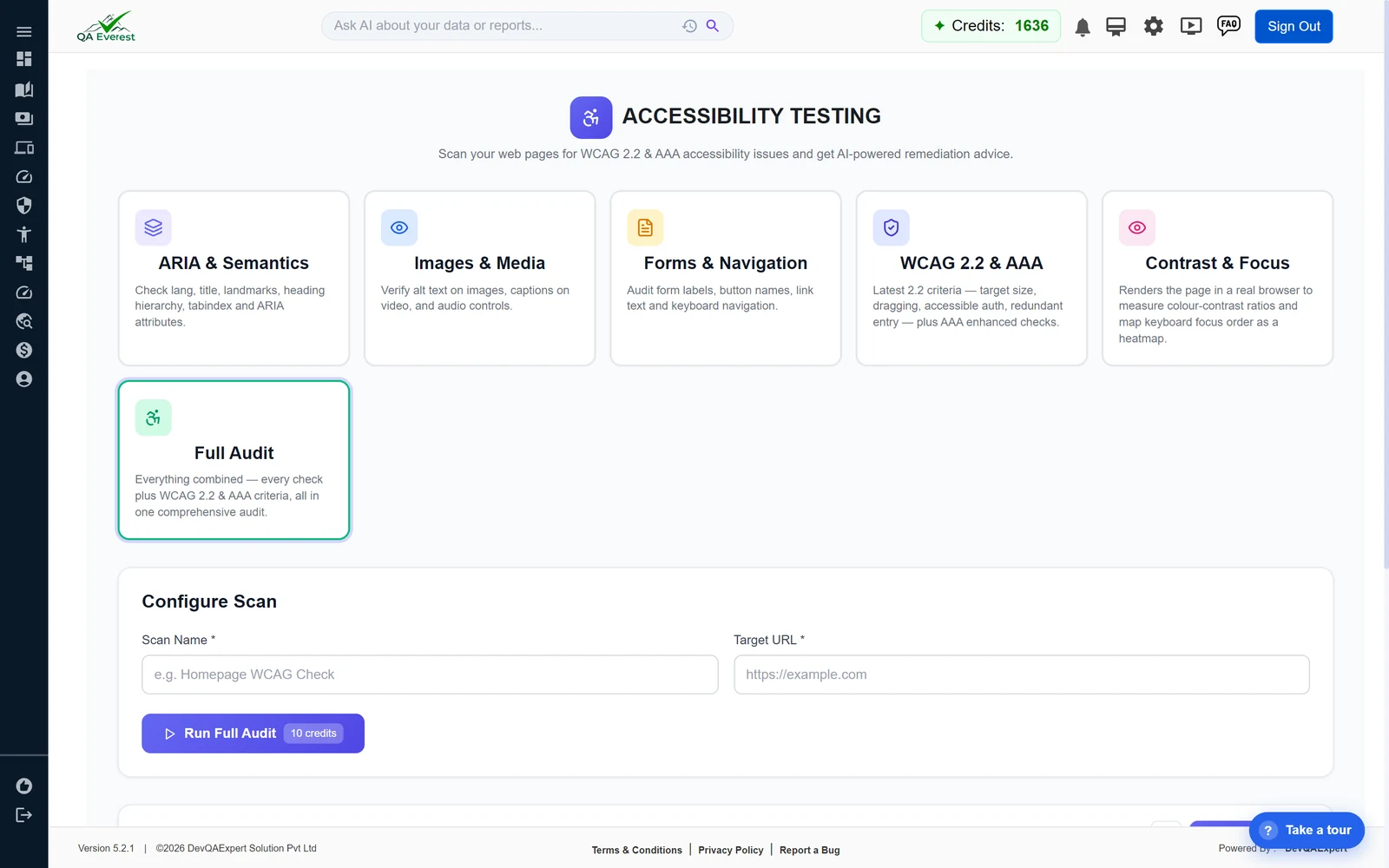Open the search history clock icon
The image size is (1389, 868).
click(x=689, y=26)
